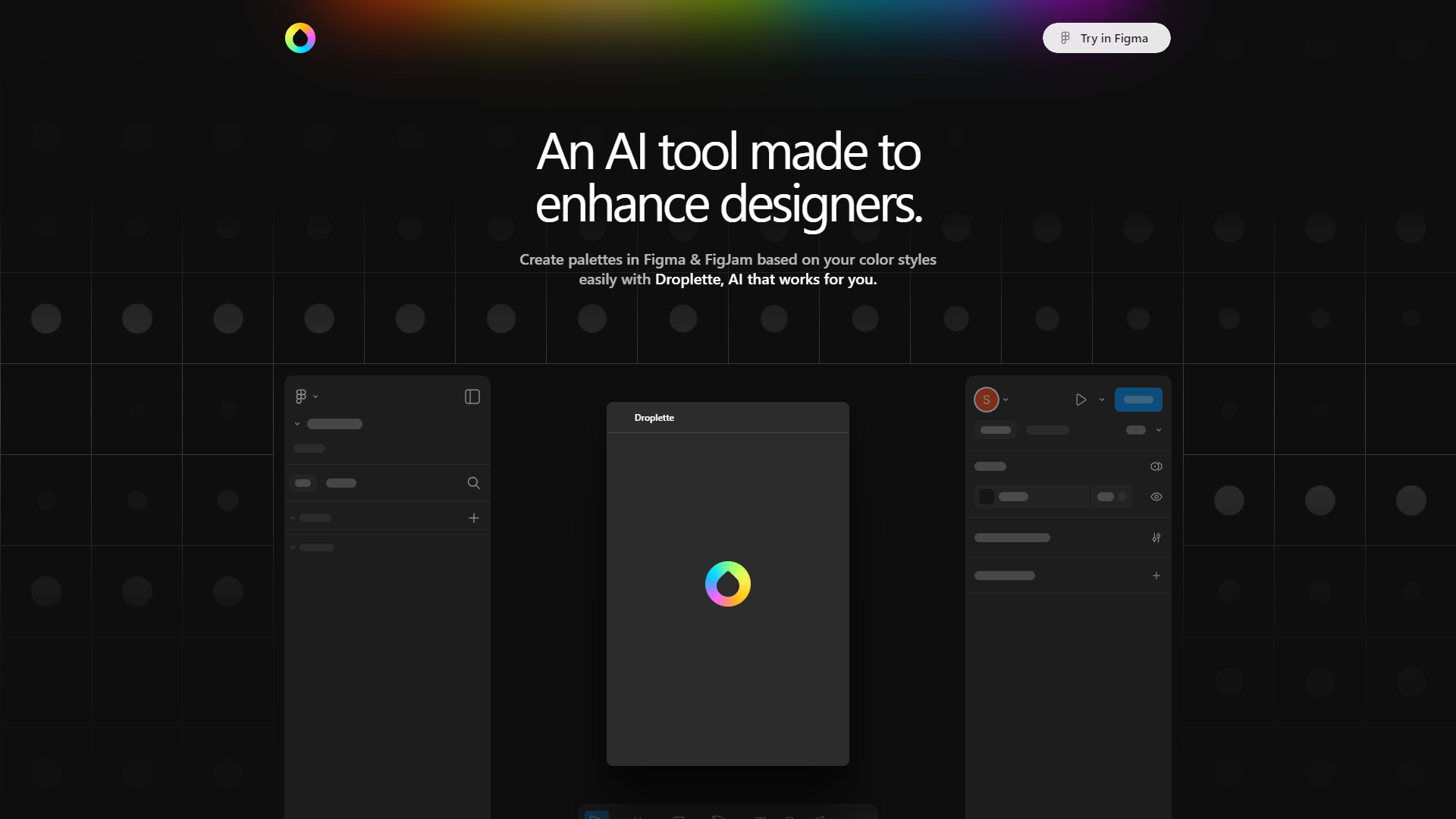This screenshot has height=819, width=1456.
Task: Add a page with the left panel plus
Action: (474, 518)
